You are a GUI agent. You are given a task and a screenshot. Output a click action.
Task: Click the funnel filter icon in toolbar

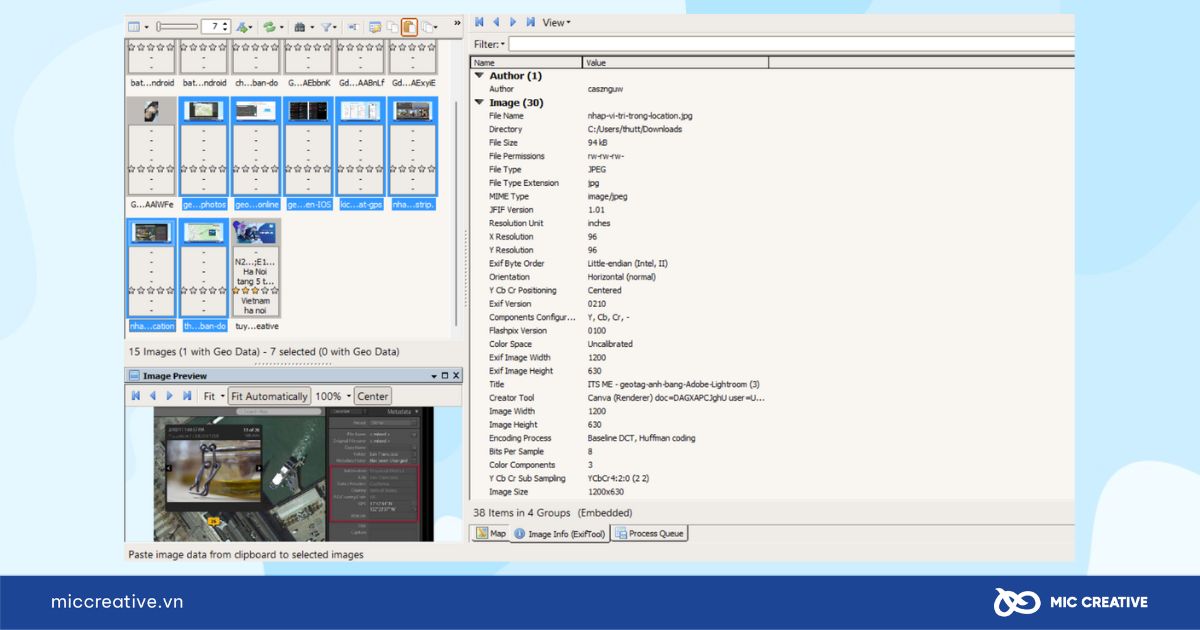[x=327, y=27]
